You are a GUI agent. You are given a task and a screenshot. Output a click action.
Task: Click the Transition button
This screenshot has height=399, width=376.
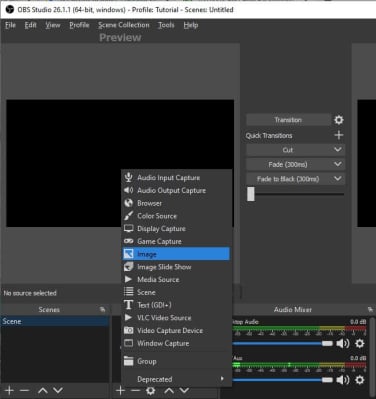288,120
